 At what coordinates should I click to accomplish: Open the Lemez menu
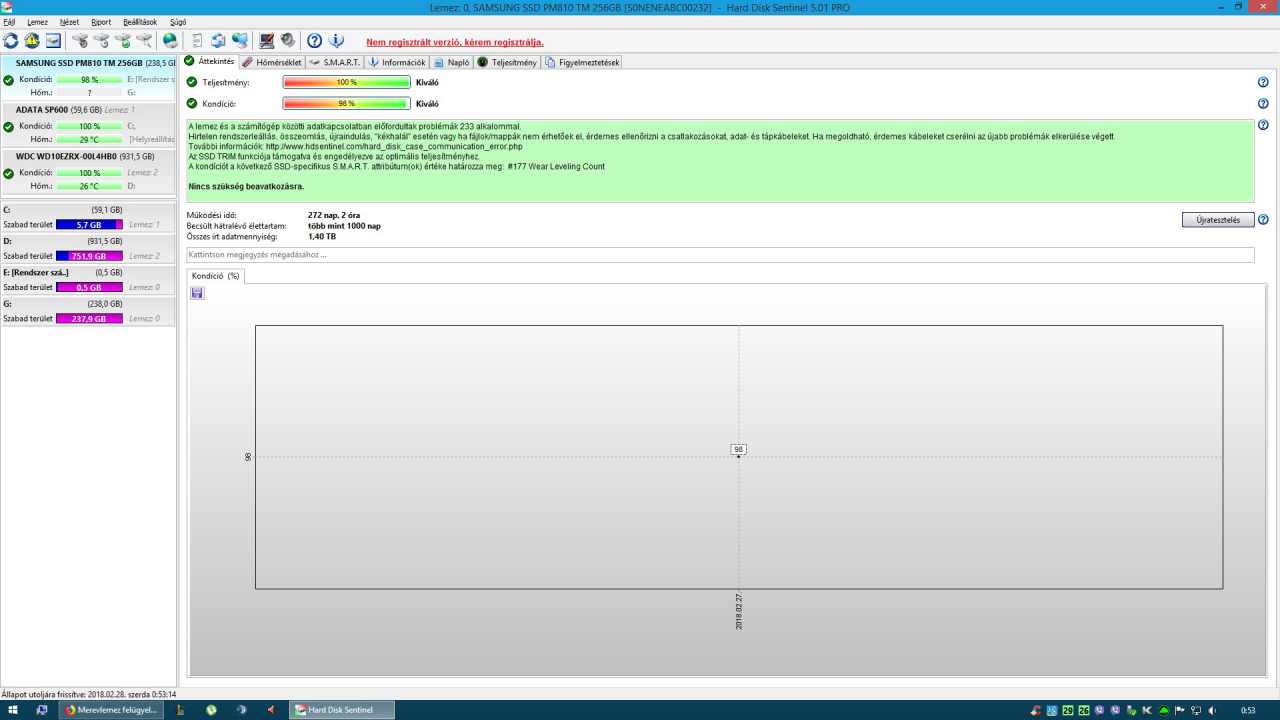point(38,22)
